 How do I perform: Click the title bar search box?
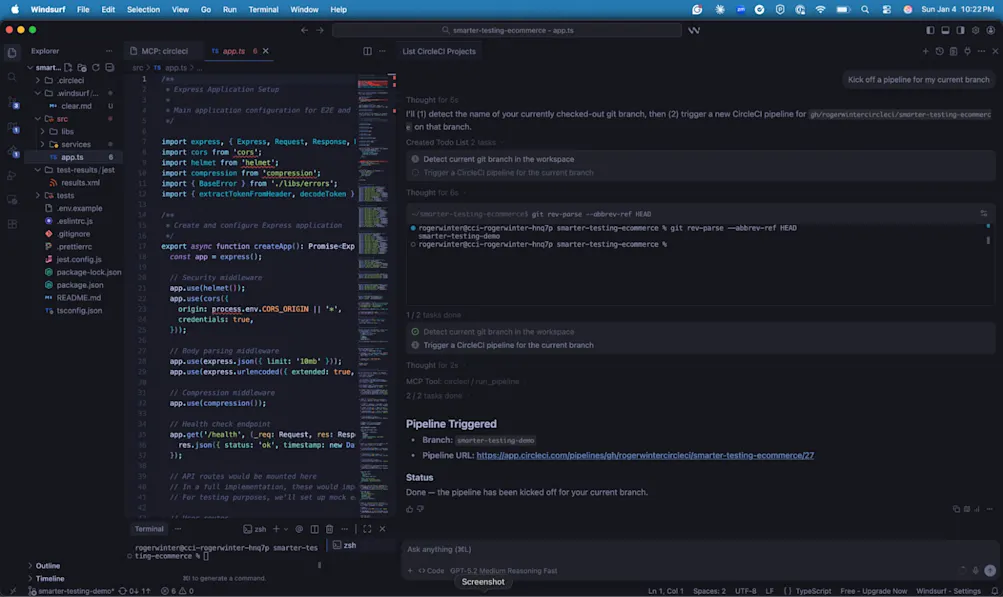click(507, 30)
